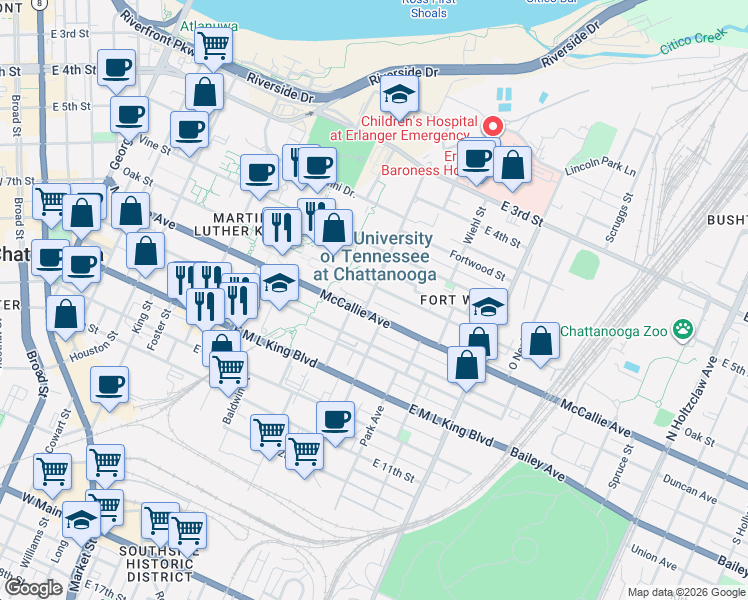Image resolution: width=748 pixels, height=600 pixels.
Task: Click the Citico Creek label
Action: tap(694, 41)
